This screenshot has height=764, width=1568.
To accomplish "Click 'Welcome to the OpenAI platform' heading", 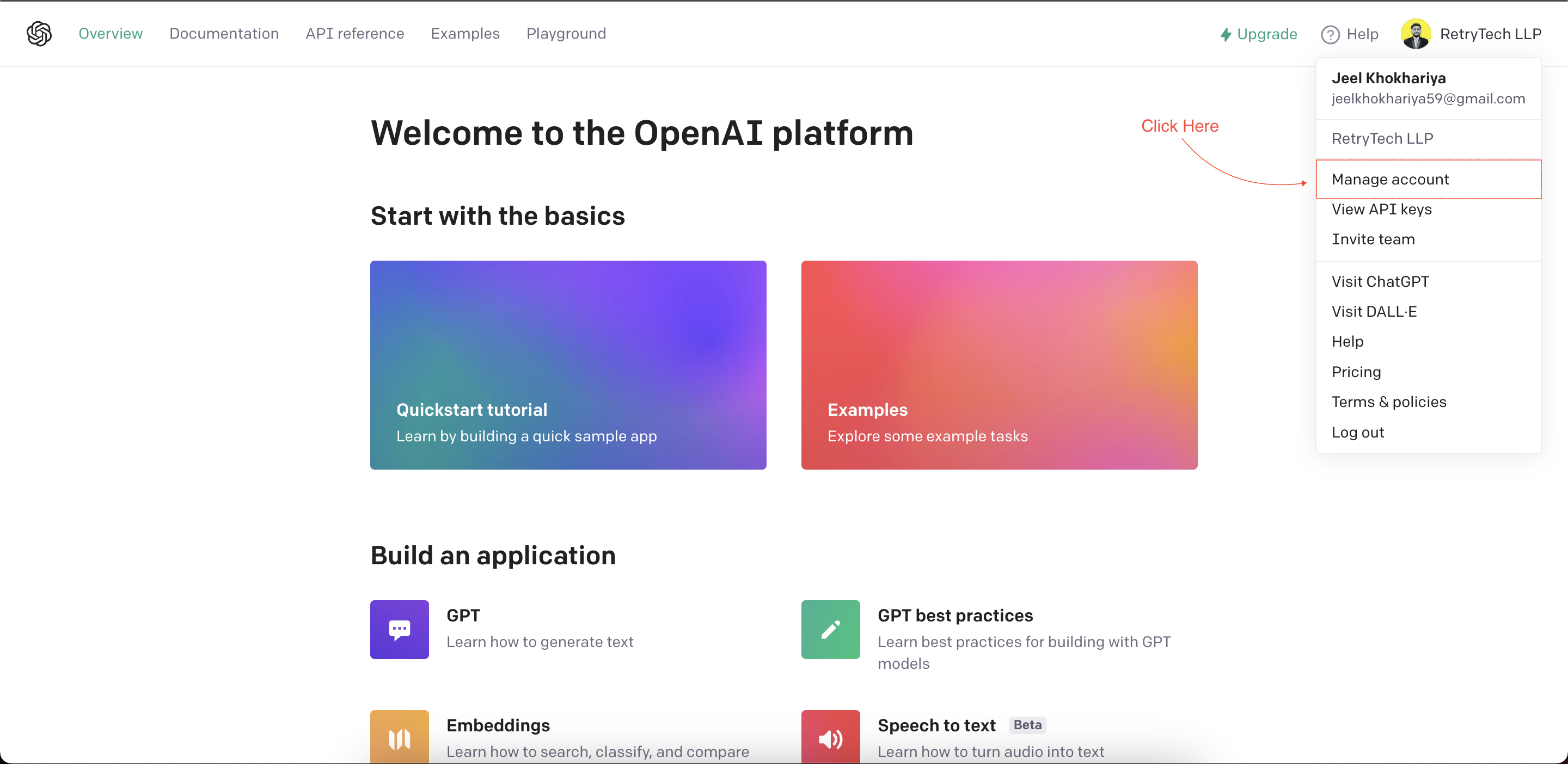I will (642, 133).
